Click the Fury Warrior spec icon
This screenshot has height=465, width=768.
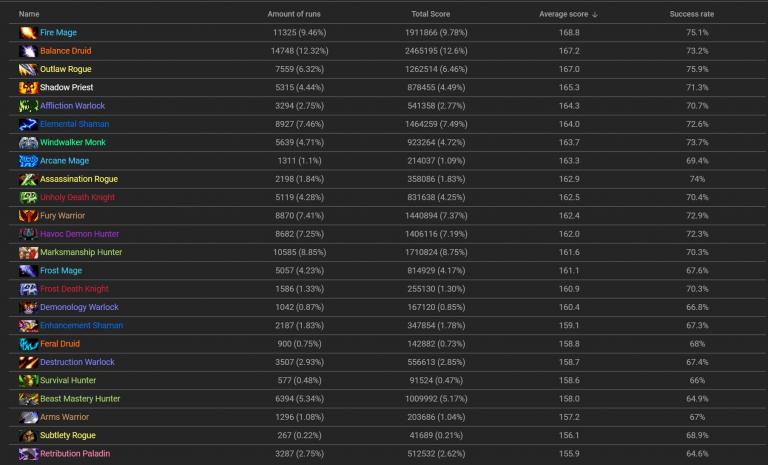(28, 216)
